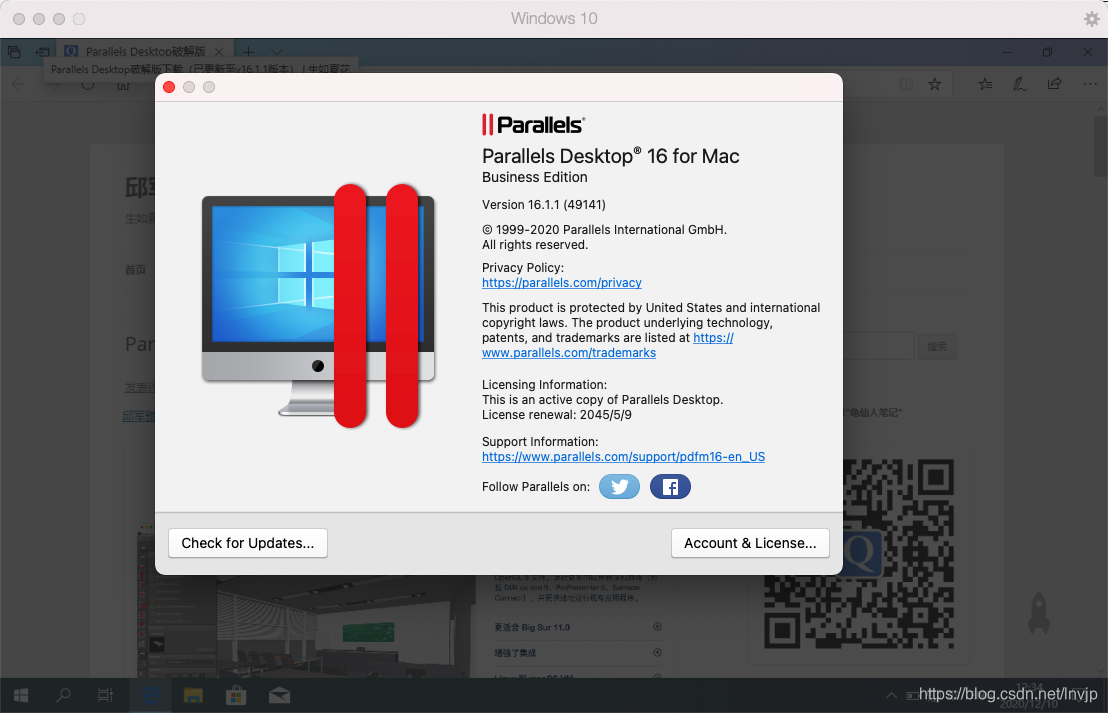Click the Edge icon in taskbar

151,696
